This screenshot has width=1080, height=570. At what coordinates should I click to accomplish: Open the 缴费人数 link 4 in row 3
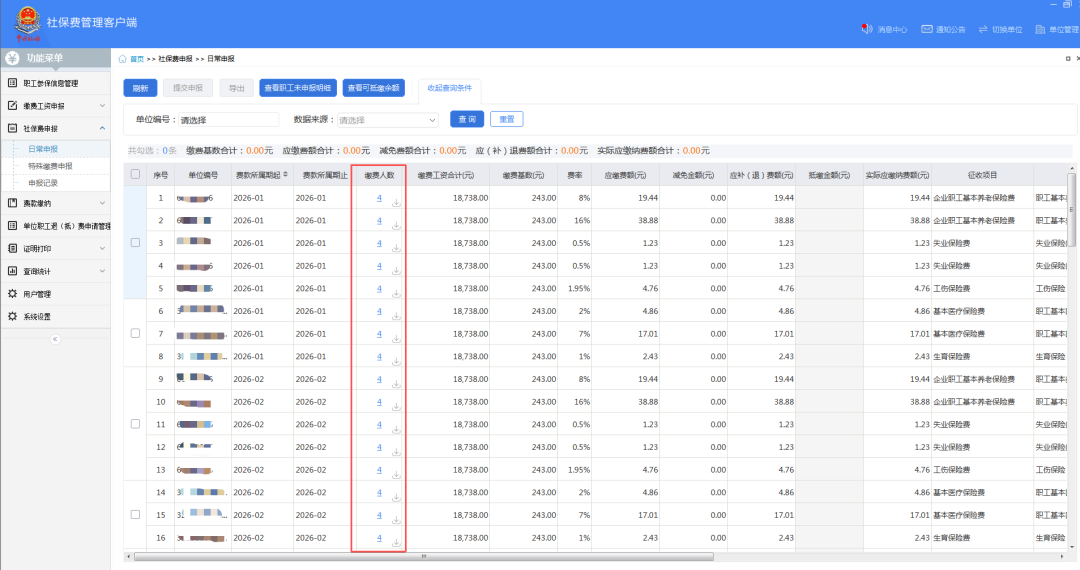click(x=380, y=243)
